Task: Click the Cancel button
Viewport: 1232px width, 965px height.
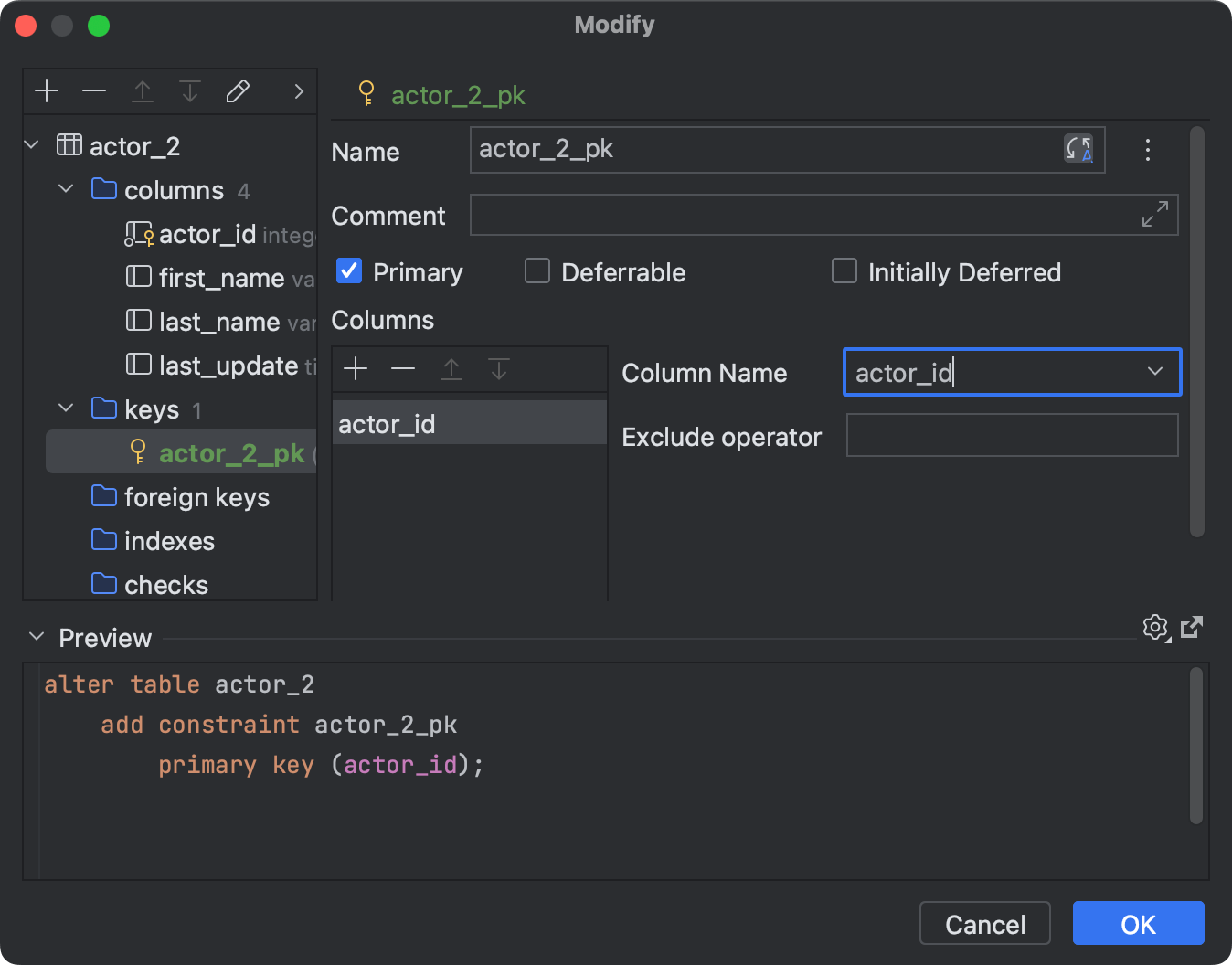Action: [x=984, y=924]
